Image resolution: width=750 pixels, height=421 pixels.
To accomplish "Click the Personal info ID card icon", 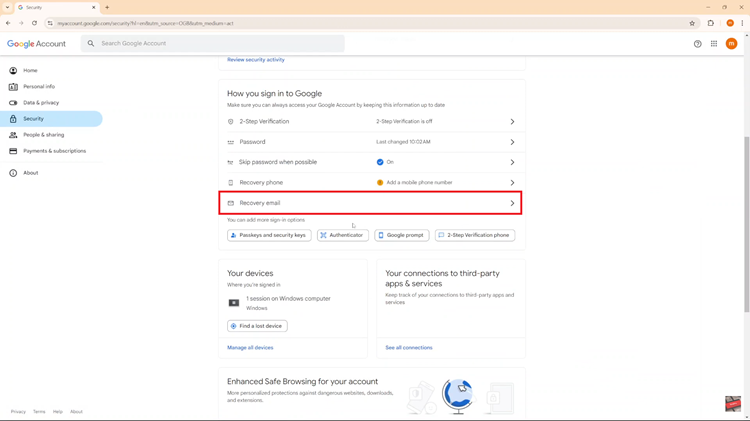I will coord(13,87).
